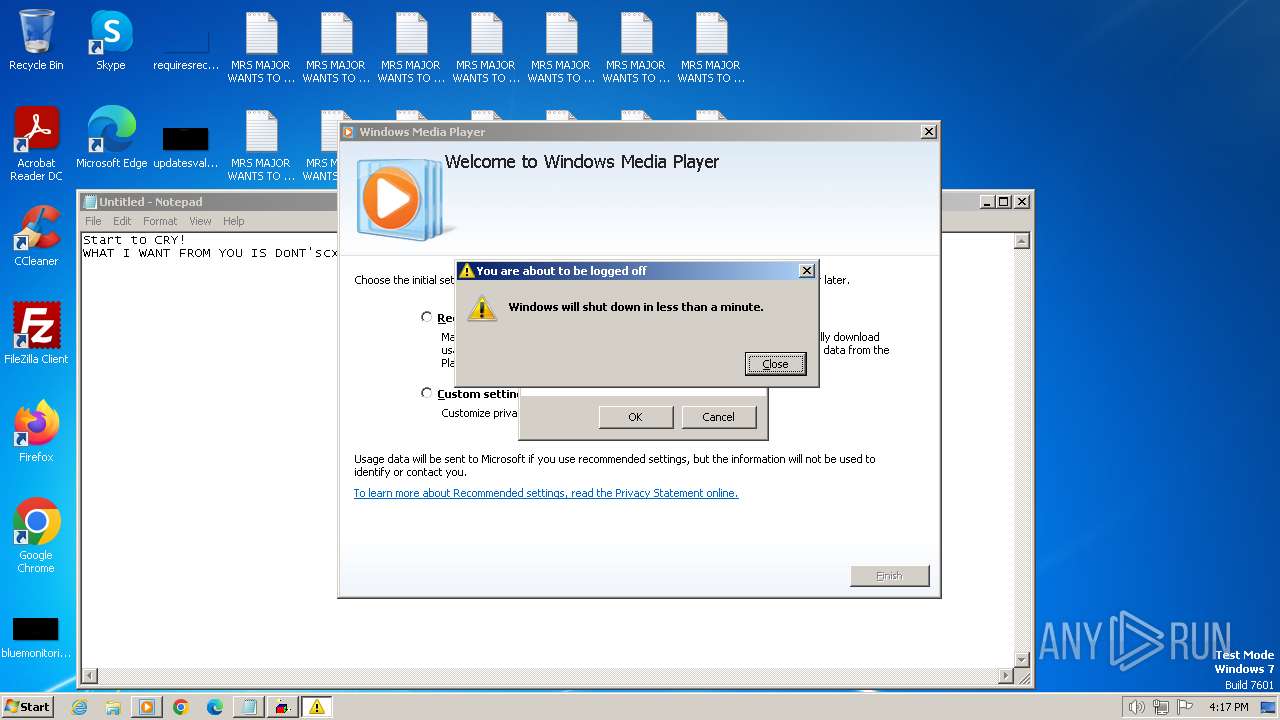This screenshot has height=720, width=1280.
Task: Open the Edit menu in Notepad
Action: (122, 221)
